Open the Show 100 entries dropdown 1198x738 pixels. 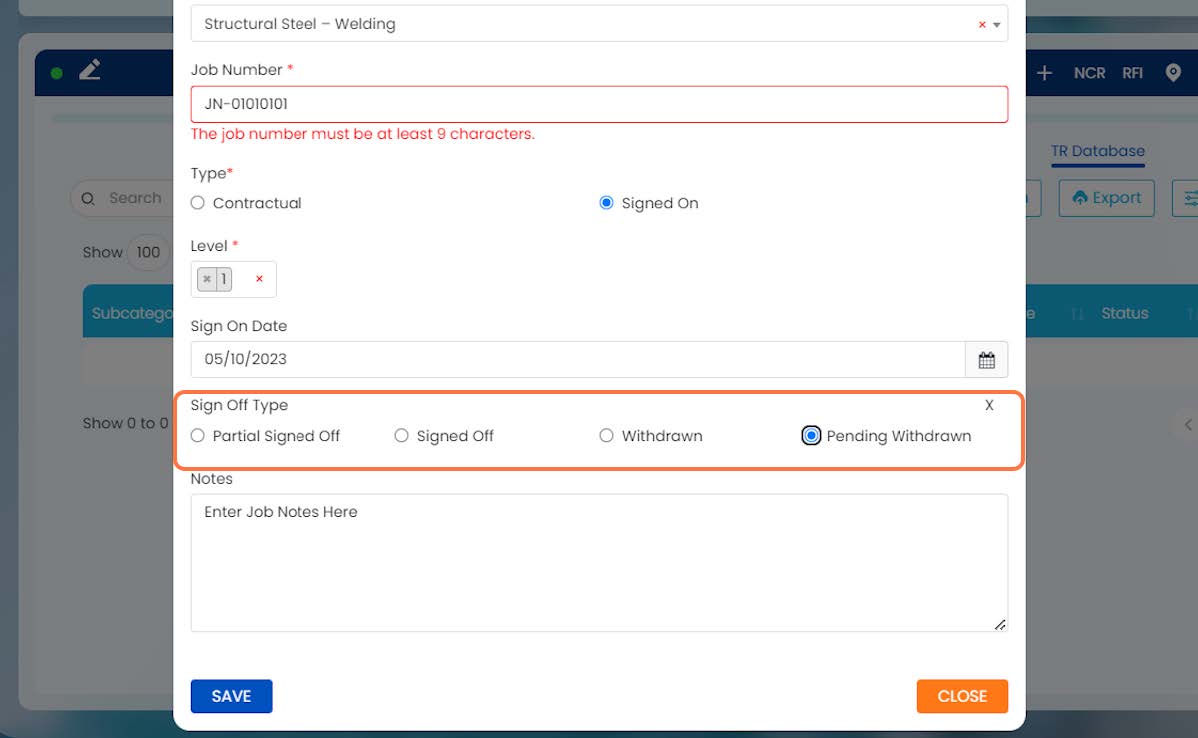148,252
